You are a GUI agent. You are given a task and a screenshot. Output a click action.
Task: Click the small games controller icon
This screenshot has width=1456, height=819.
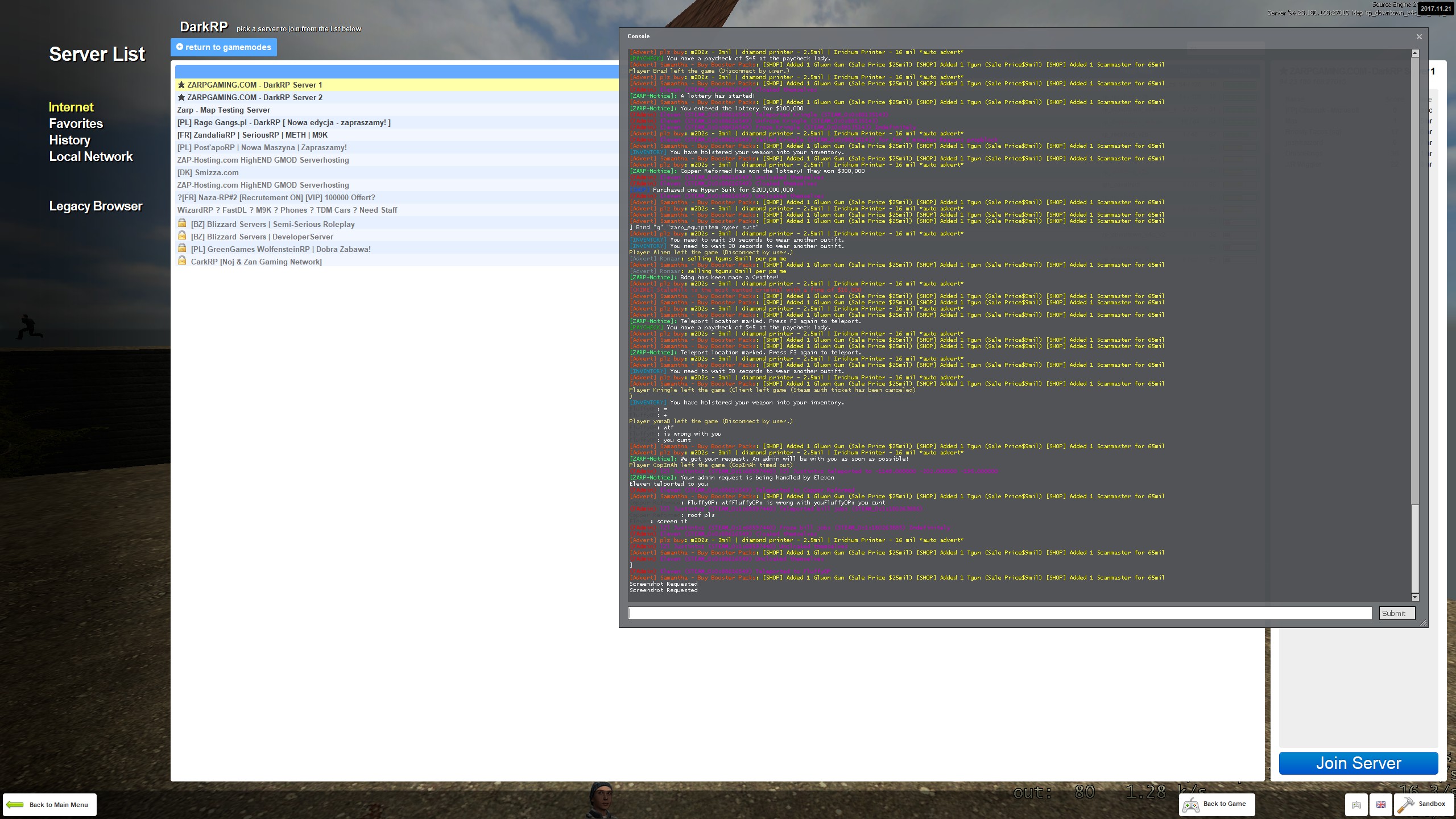[1356, 804]
